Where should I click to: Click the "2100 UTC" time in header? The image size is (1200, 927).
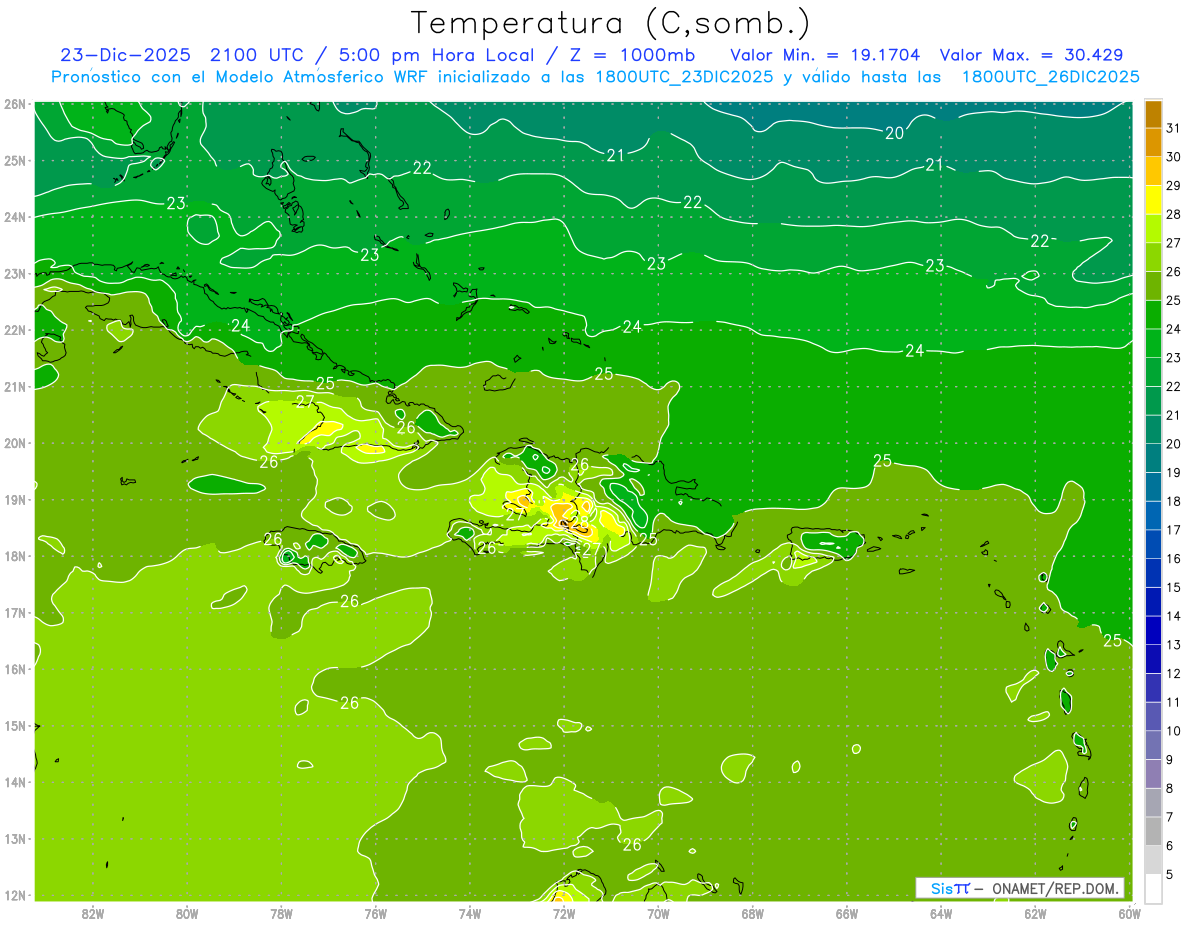point(255,54)
